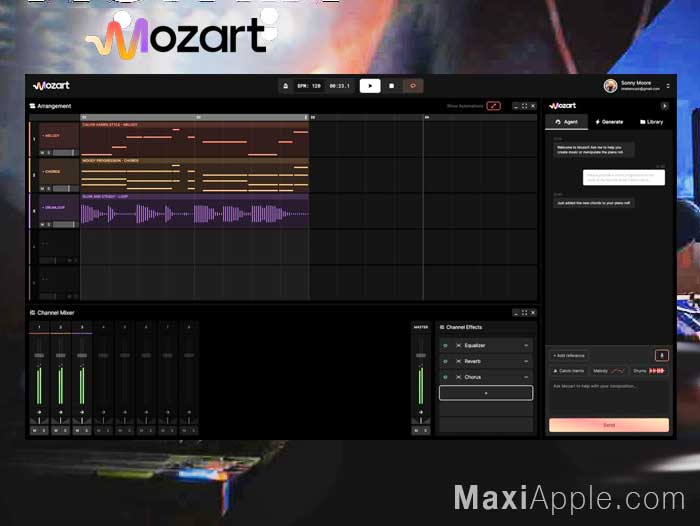Click the Channel Effects panel icon
This screenshot has width=700, height=526.
click(442, 327)
